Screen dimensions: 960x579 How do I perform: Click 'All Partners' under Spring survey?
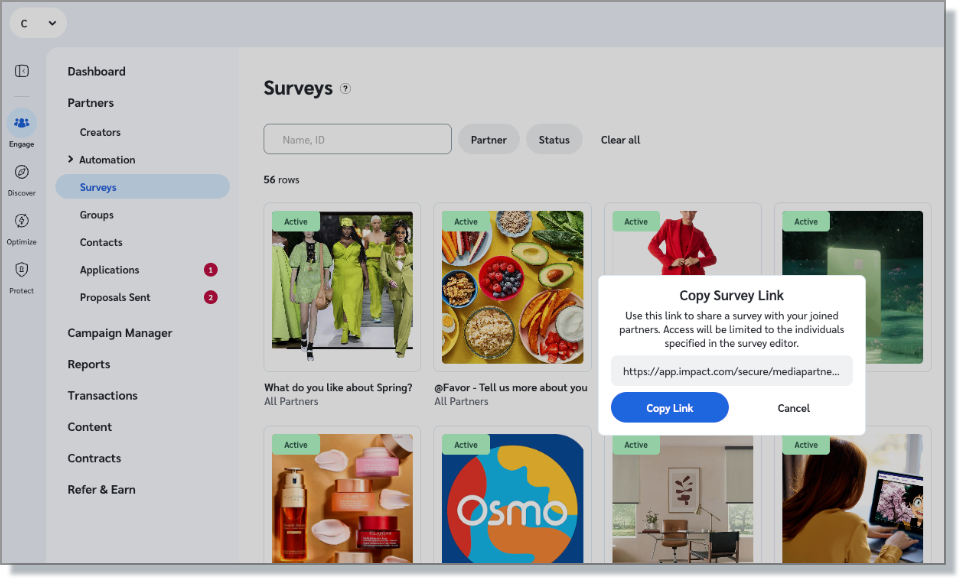click(291, 402)
